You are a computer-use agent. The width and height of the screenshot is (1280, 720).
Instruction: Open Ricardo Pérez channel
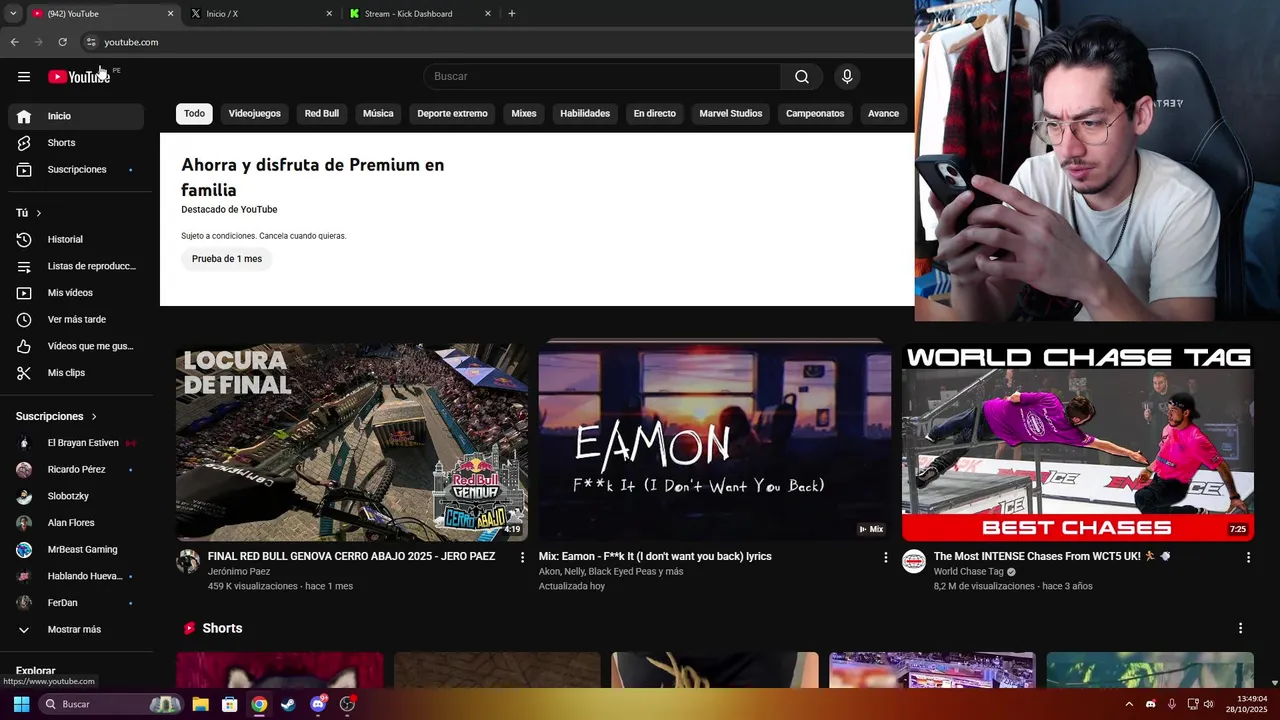(76, 469)
